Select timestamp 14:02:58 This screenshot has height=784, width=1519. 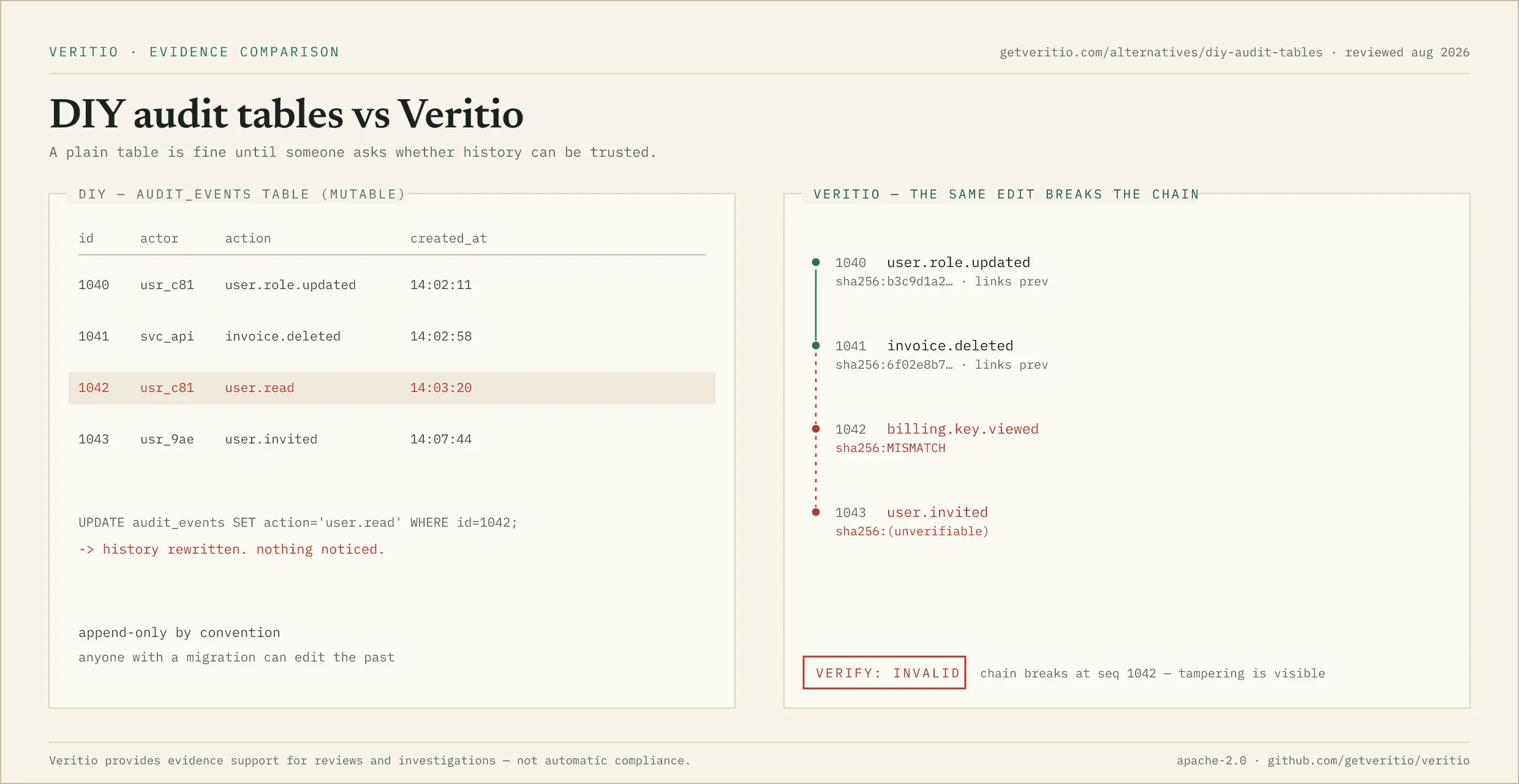tap(441, 336)
